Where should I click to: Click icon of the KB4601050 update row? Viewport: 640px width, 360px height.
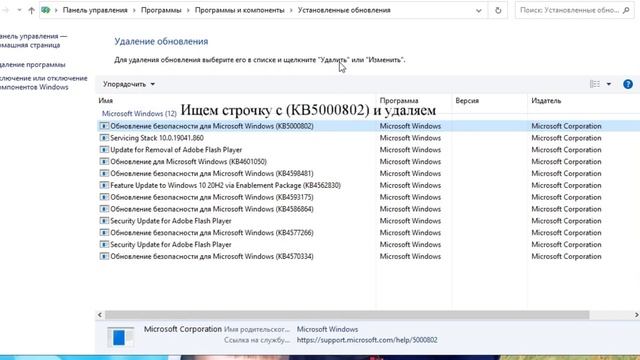point(104,162)
